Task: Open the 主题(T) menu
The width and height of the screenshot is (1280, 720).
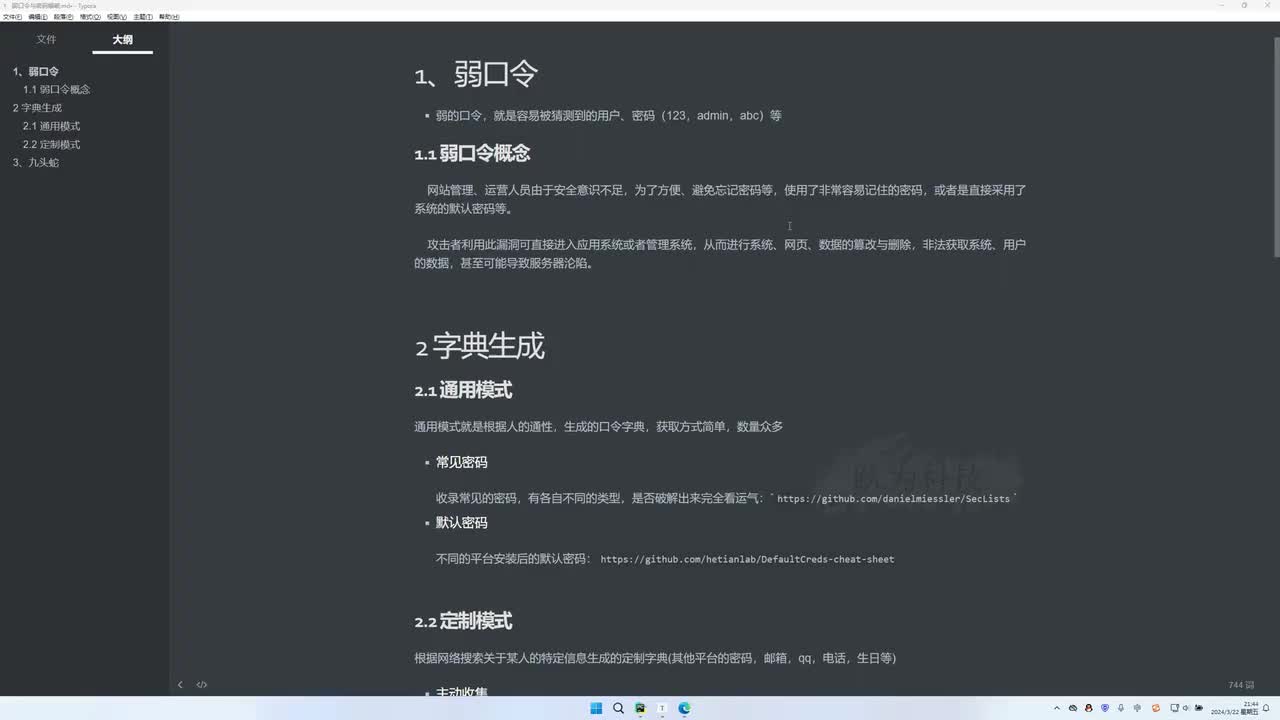Action: 143,17
